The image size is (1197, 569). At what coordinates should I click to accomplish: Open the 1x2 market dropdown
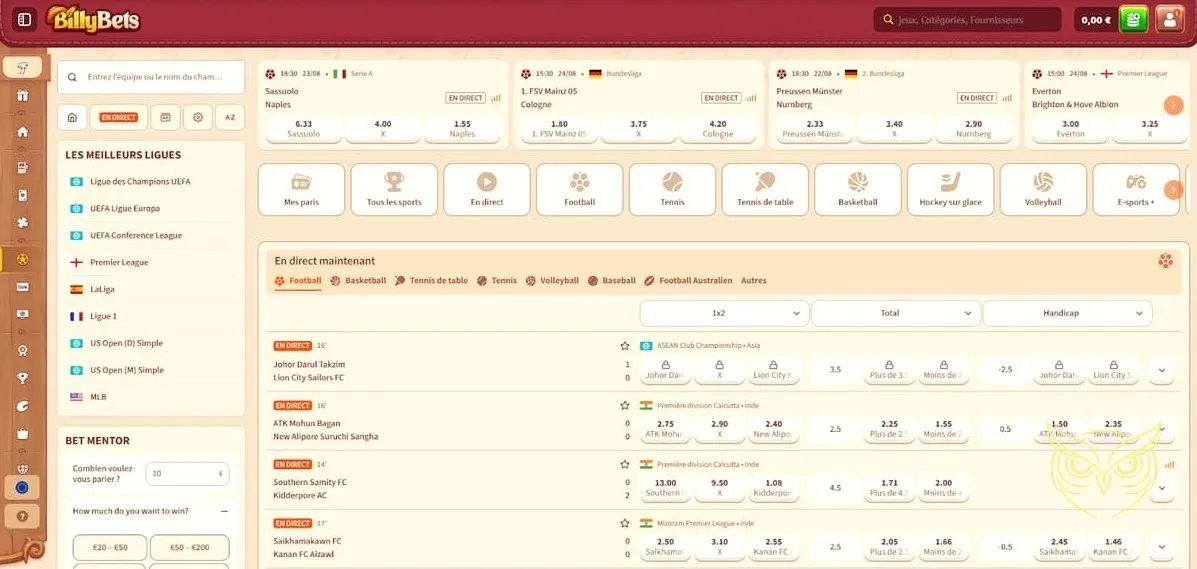coord(724,313)
